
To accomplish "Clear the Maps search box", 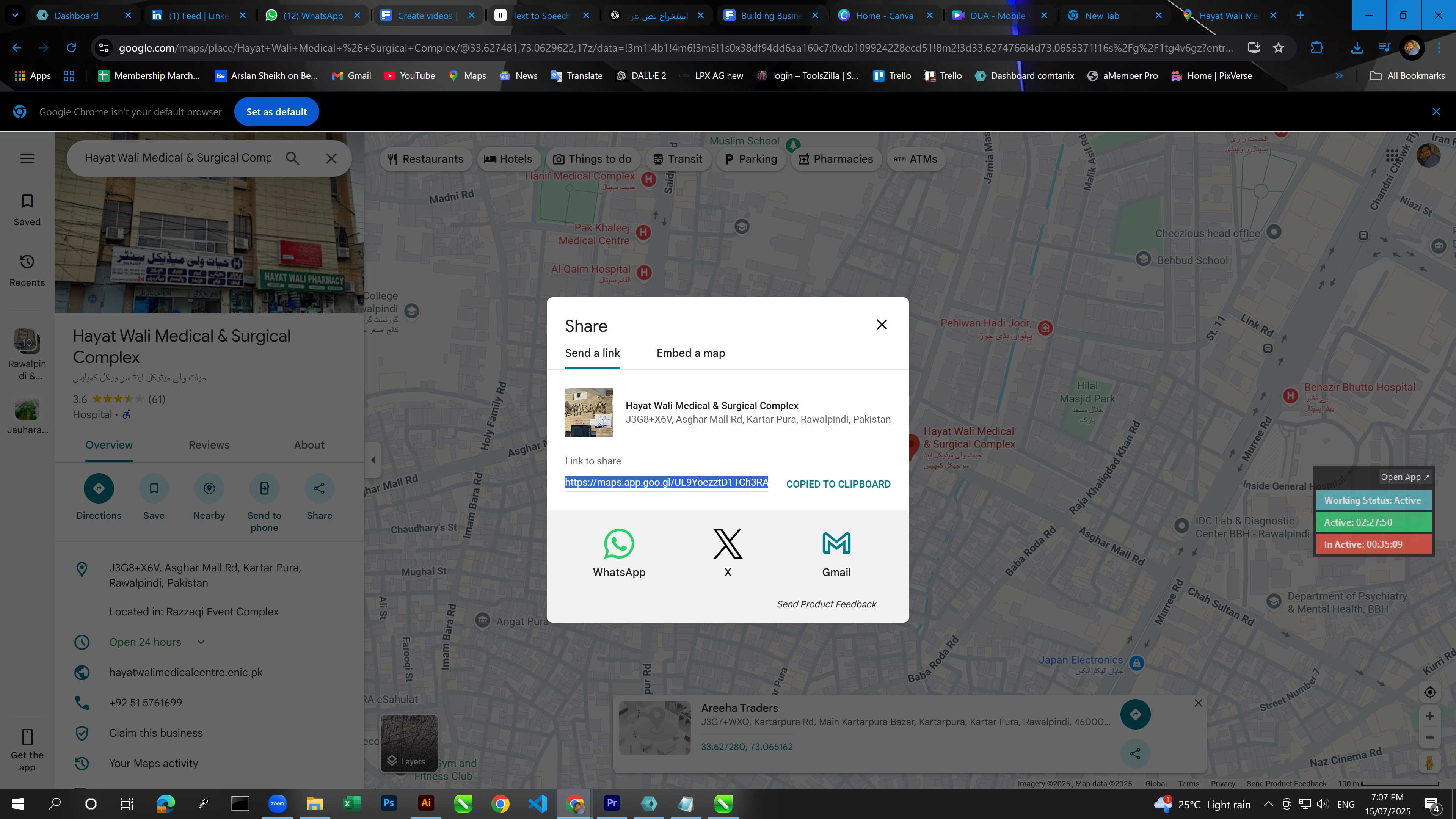I will pyautogui.click(x=331, y=158).
